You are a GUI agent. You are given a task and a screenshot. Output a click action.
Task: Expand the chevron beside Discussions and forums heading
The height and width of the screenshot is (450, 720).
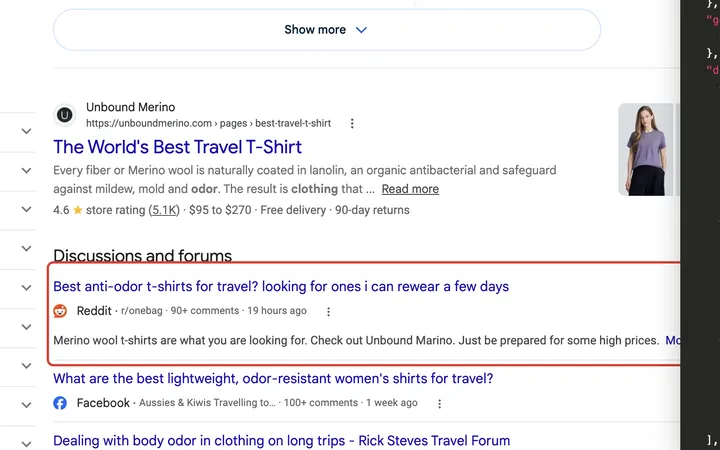(27, 248)
